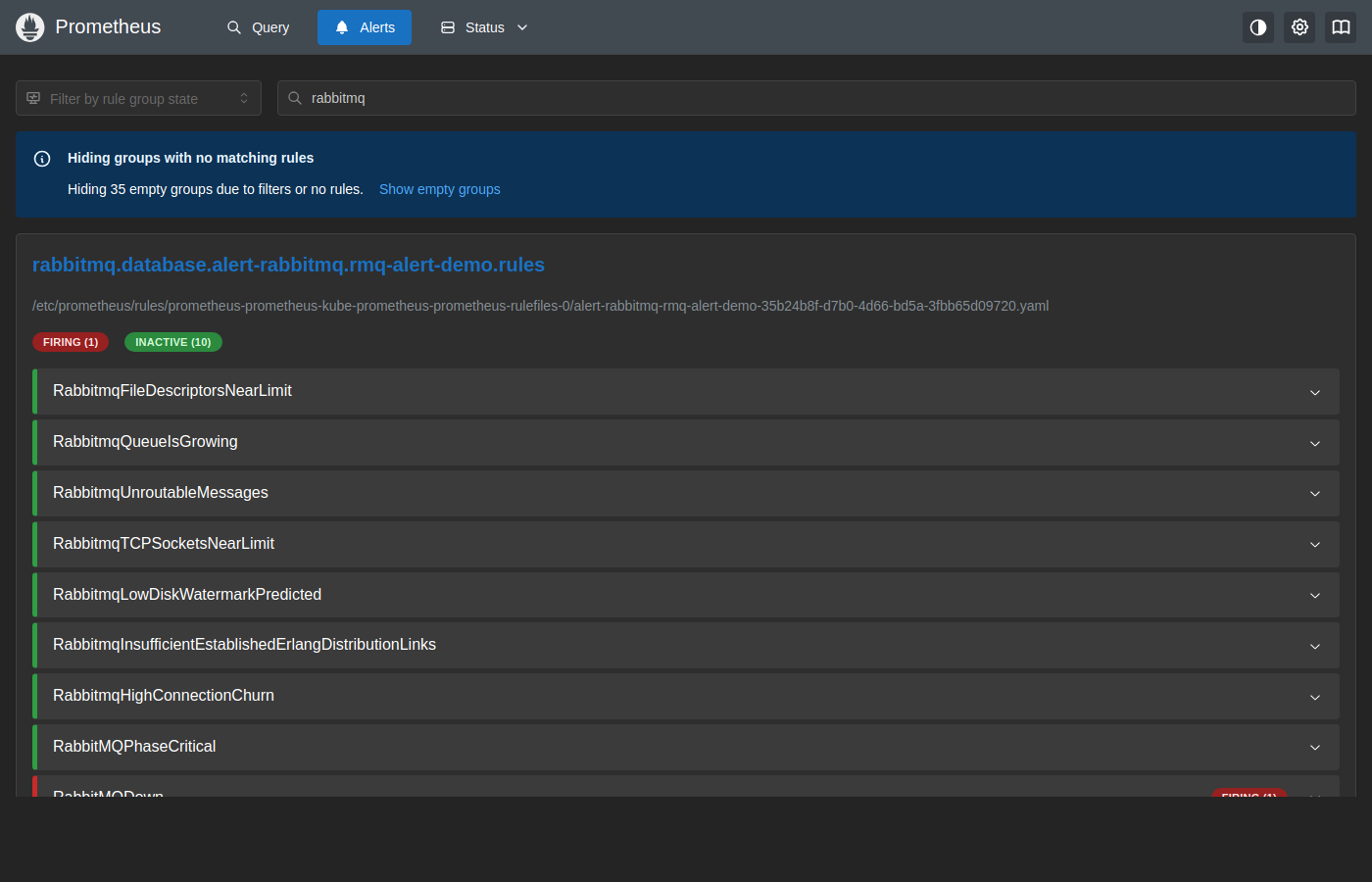Screen dimensions: 1372x882
Task: Click the RabbitMQPhaseCritical rule name
Action: 134,747
